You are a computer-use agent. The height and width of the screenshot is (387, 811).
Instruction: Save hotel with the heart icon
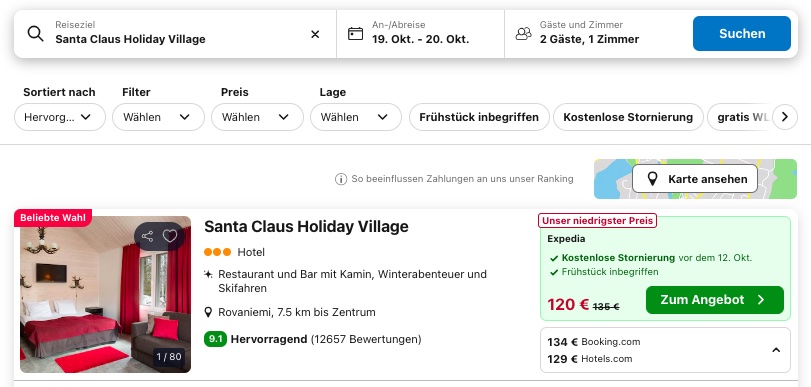tap(170, 236)
